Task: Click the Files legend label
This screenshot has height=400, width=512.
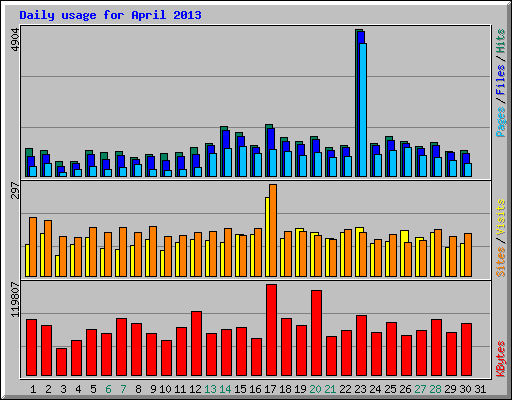Action: click(x=500, y=80)
